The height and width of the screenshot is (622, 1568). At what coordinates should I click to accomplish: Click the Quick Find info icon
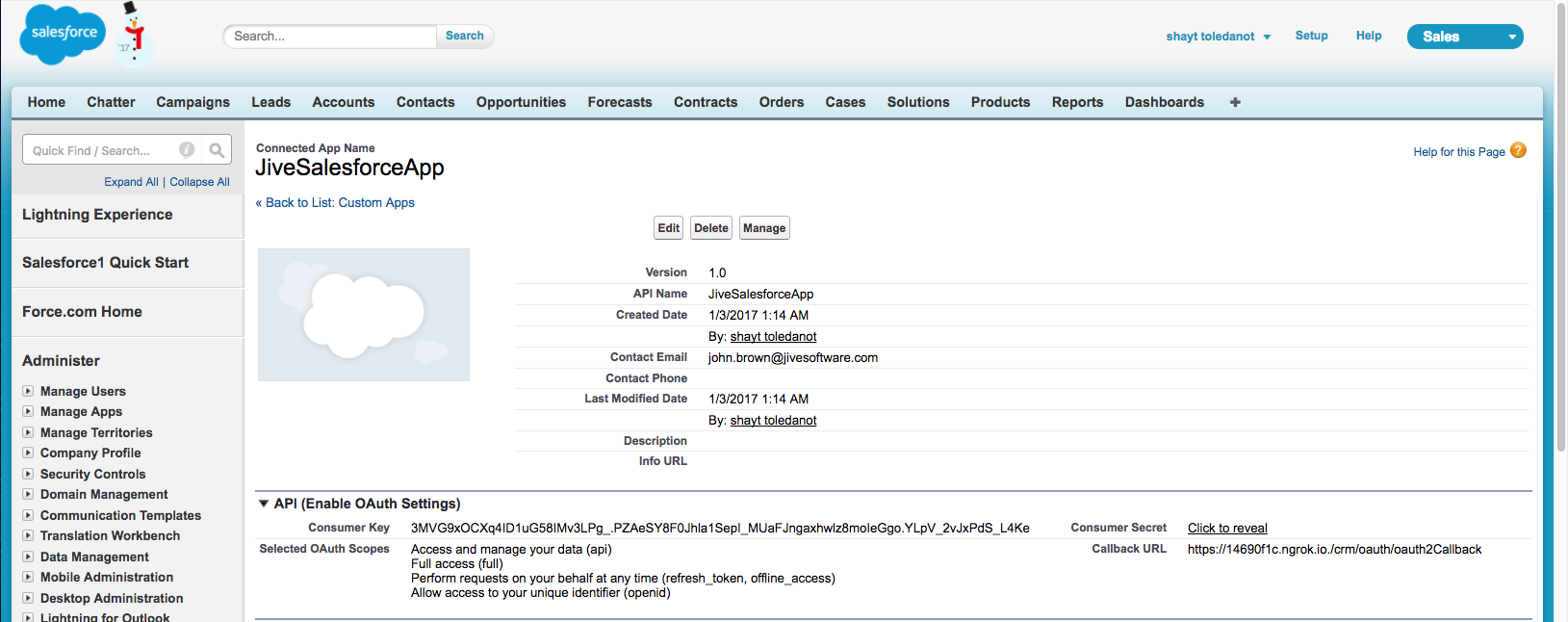pos(187,149)
